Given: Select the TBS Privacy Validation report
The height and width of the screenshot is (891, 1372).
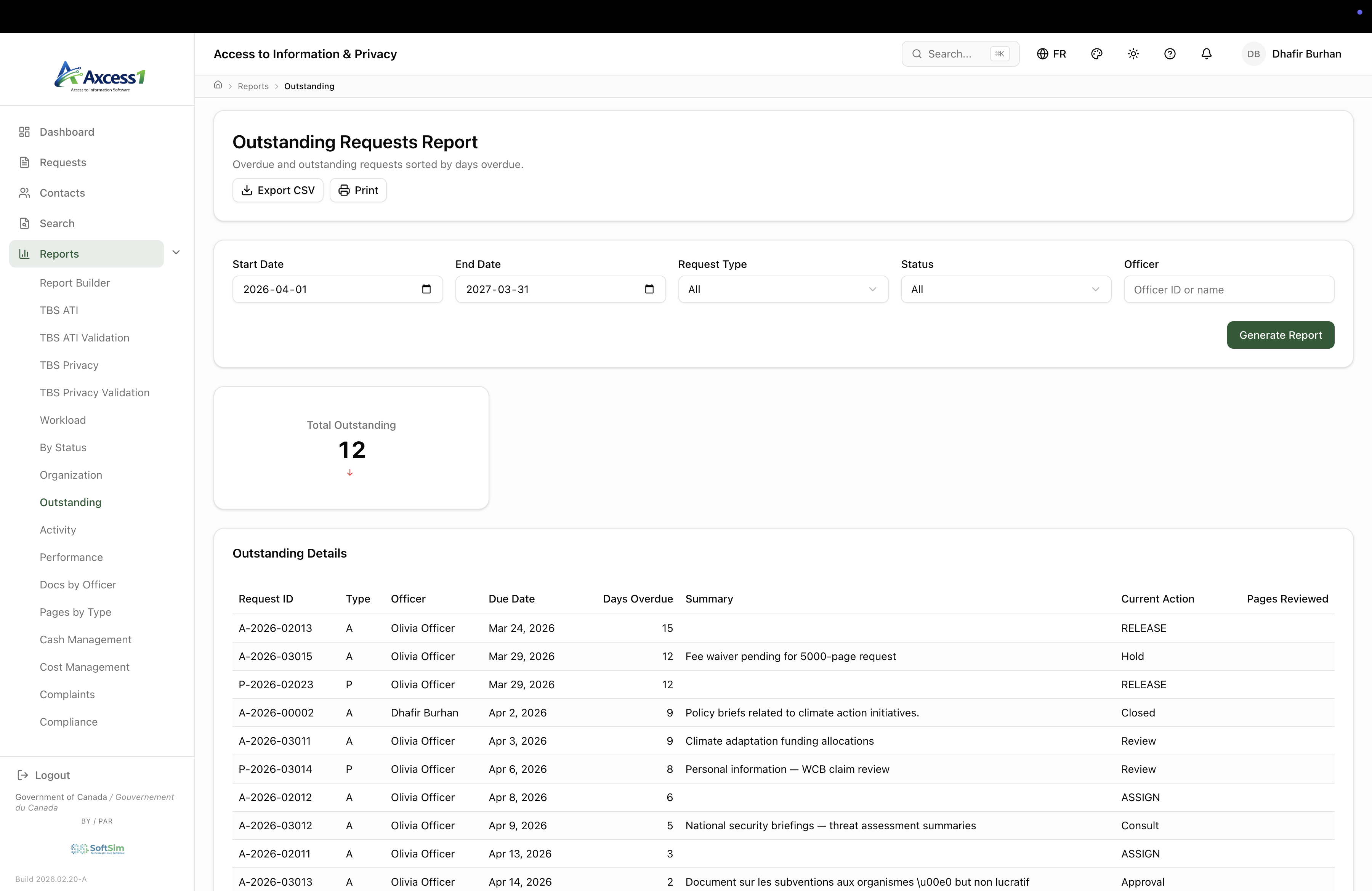Looking at the screenshot, I should pyautogui.click(x=95, y=392).
